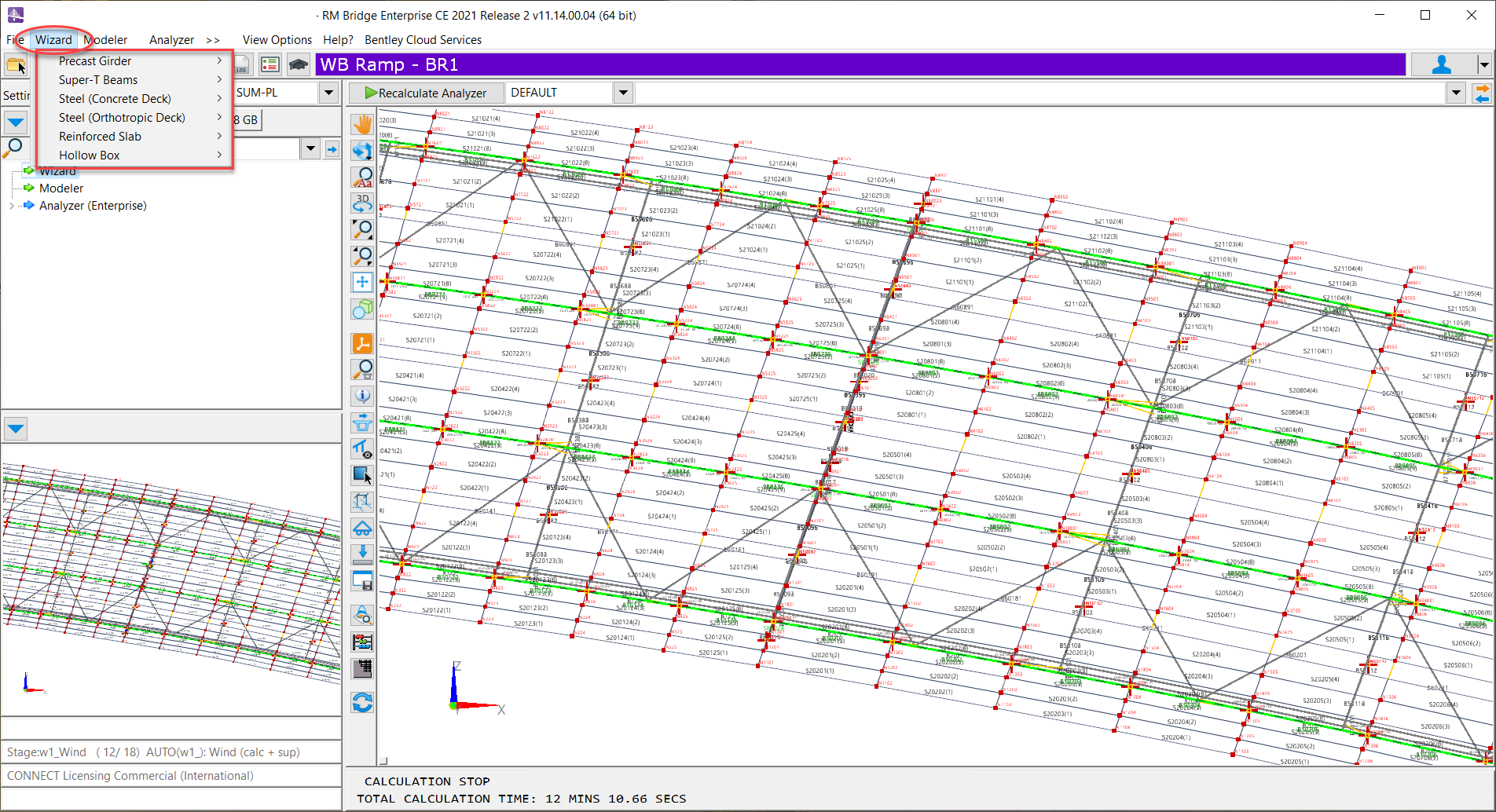Click the stage w1_Wind status field
The width and height of the screenshot is (1496, 812).
click(x=171, y=752)
